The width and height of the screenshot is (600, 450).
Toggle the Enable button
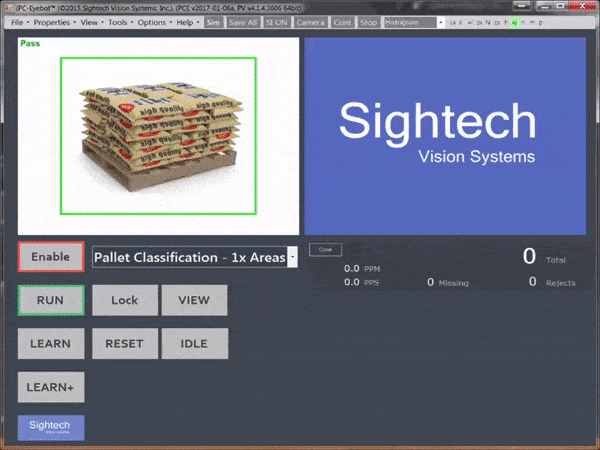point(50,257)
